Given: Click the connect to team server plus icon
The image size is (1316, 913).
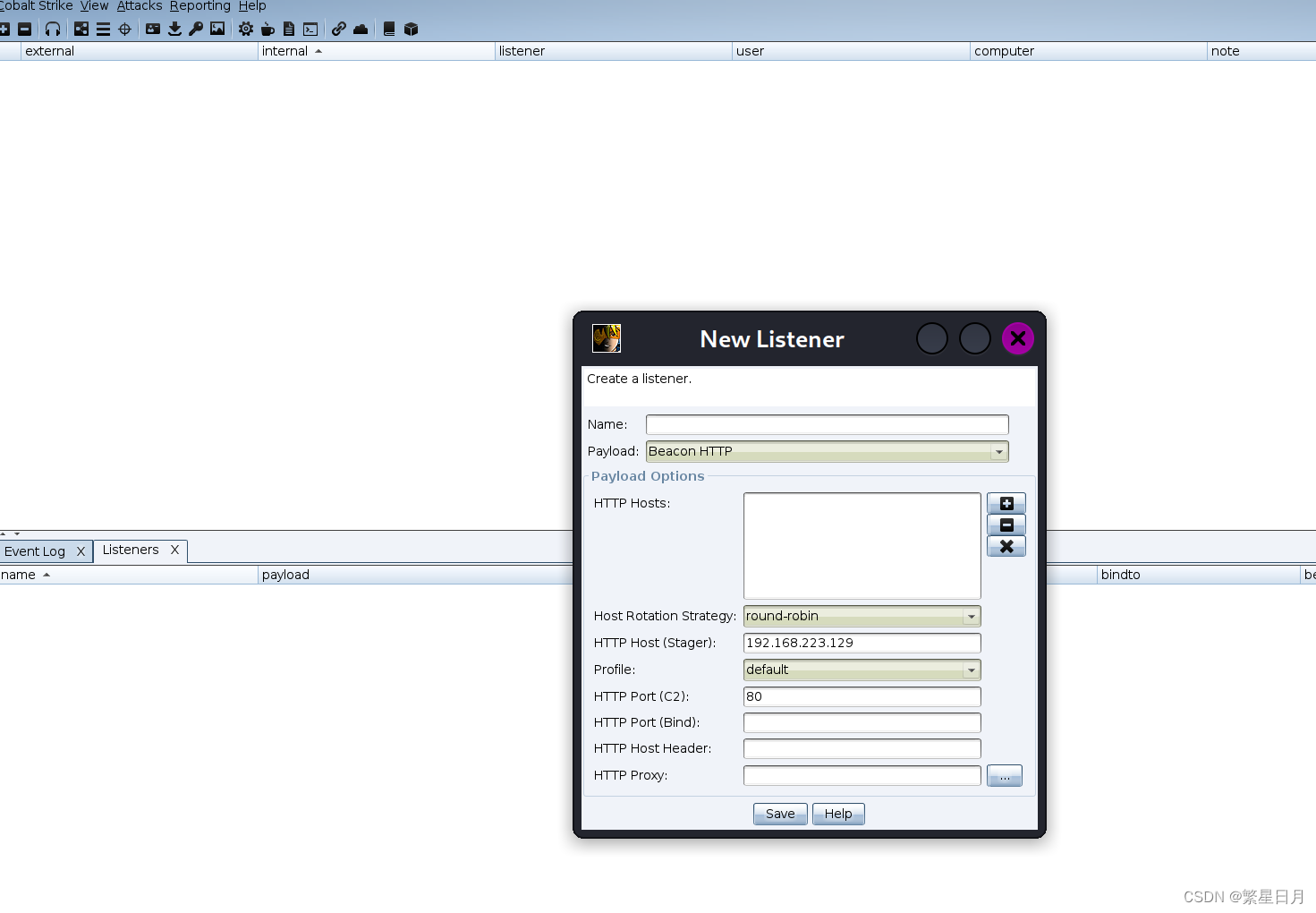Looking at the screenshot, I should pos(4,30).
